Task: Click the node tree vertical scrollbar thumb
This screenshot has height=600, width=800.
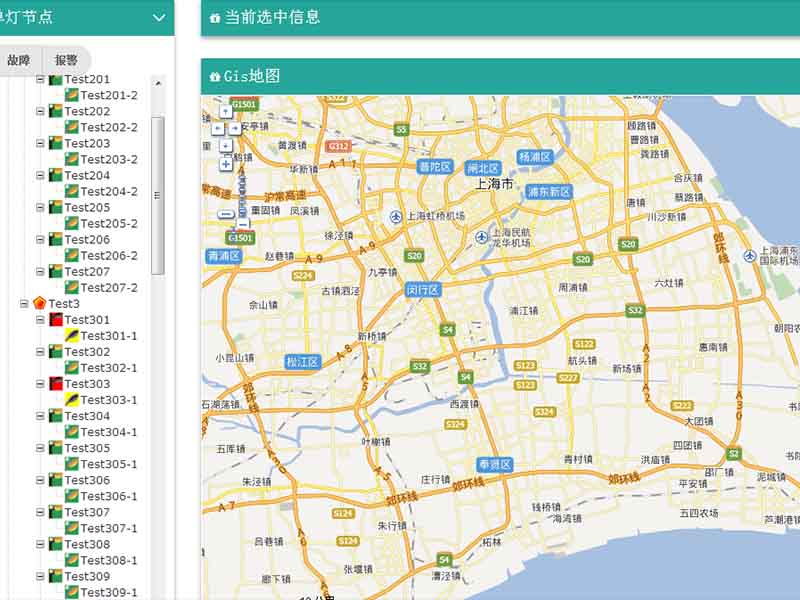Action: coord(158,195)
